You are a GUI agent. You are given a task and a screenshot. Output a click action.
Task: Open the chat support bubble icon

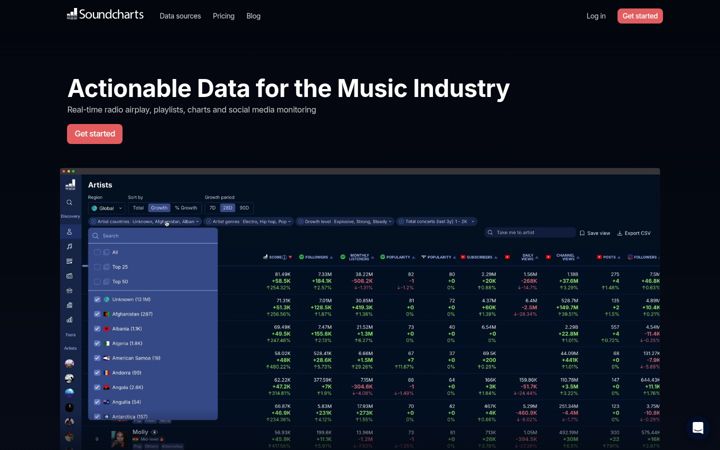(x=698, y=428)
